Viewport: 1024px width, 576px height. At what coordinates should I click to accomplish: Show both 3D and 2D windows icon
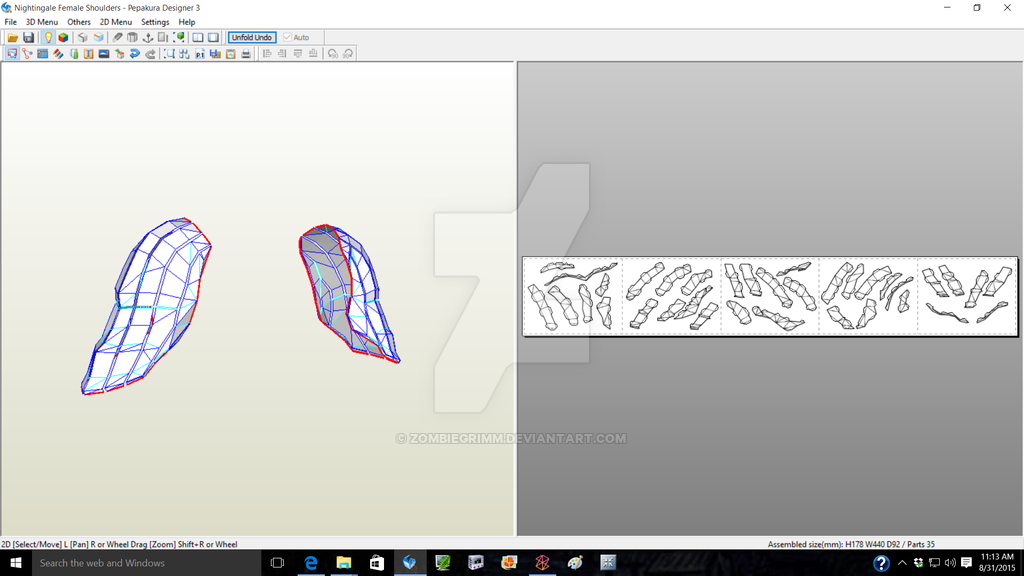click(x=198, y=38)
